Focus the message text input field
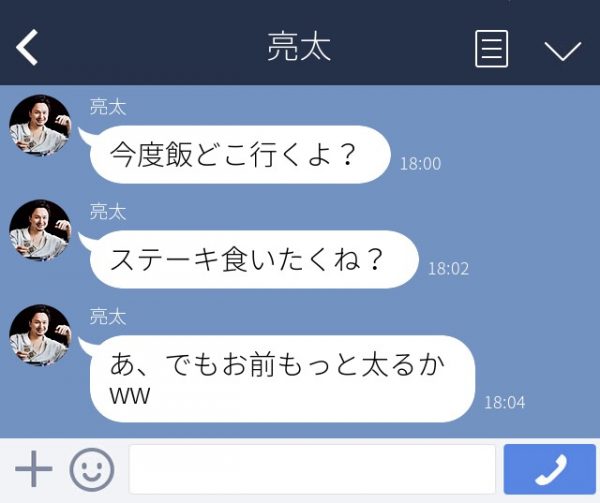This screenshot has height=503, width=600. pos(312,469)
